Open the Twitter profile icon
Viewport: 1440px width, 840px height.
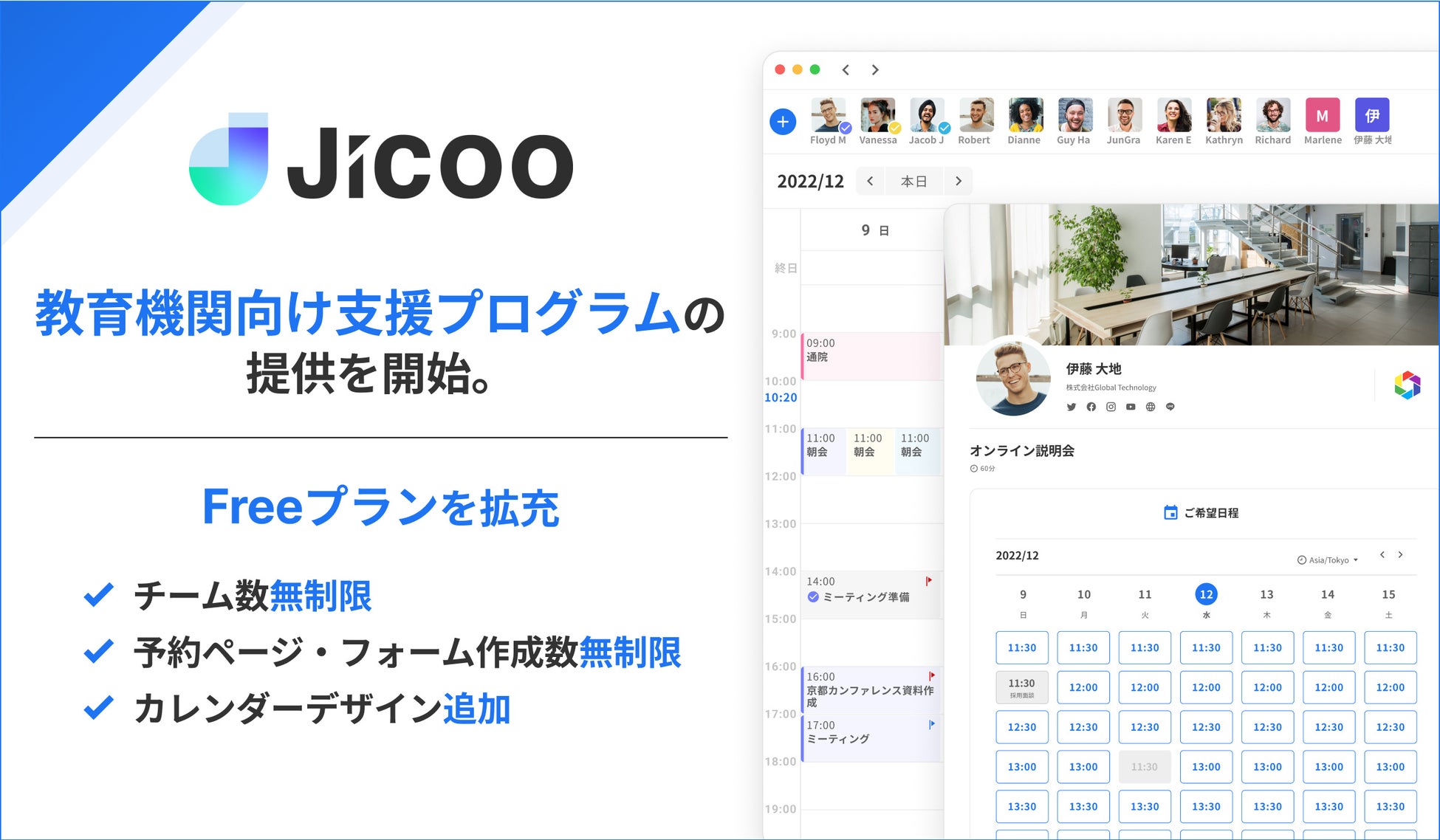tap(1072, 407)
